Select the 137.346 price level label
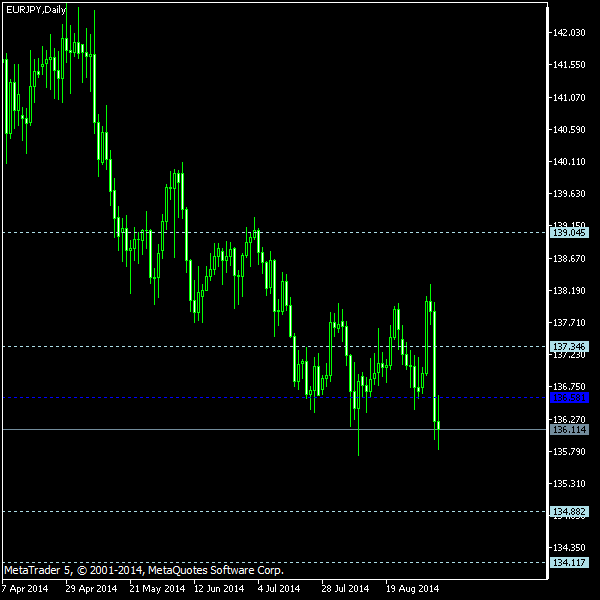600x600 pixels. pyautogui.click(x=569, y=347)
